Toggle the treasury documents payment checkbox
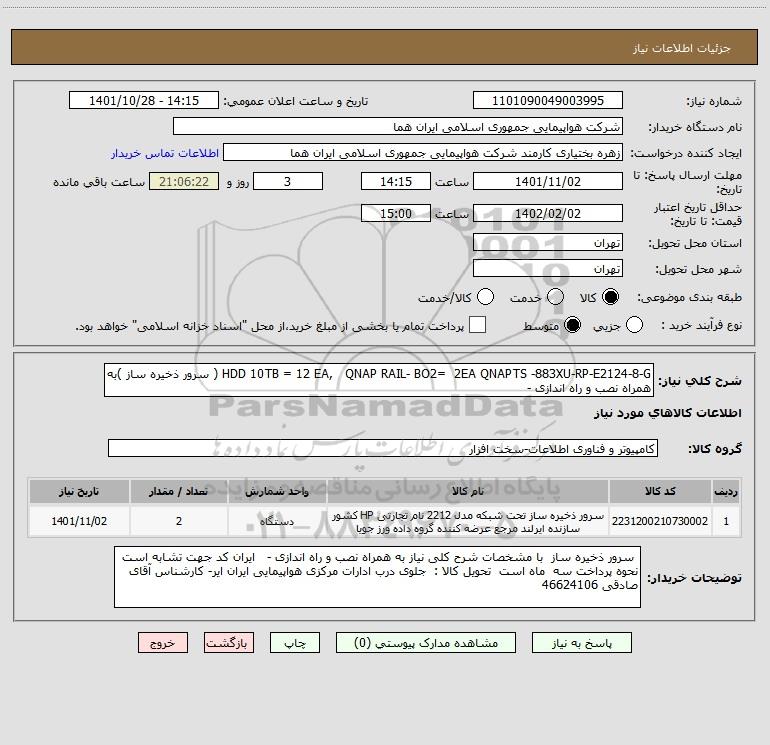Screen dimensions: 770x745 478,326
